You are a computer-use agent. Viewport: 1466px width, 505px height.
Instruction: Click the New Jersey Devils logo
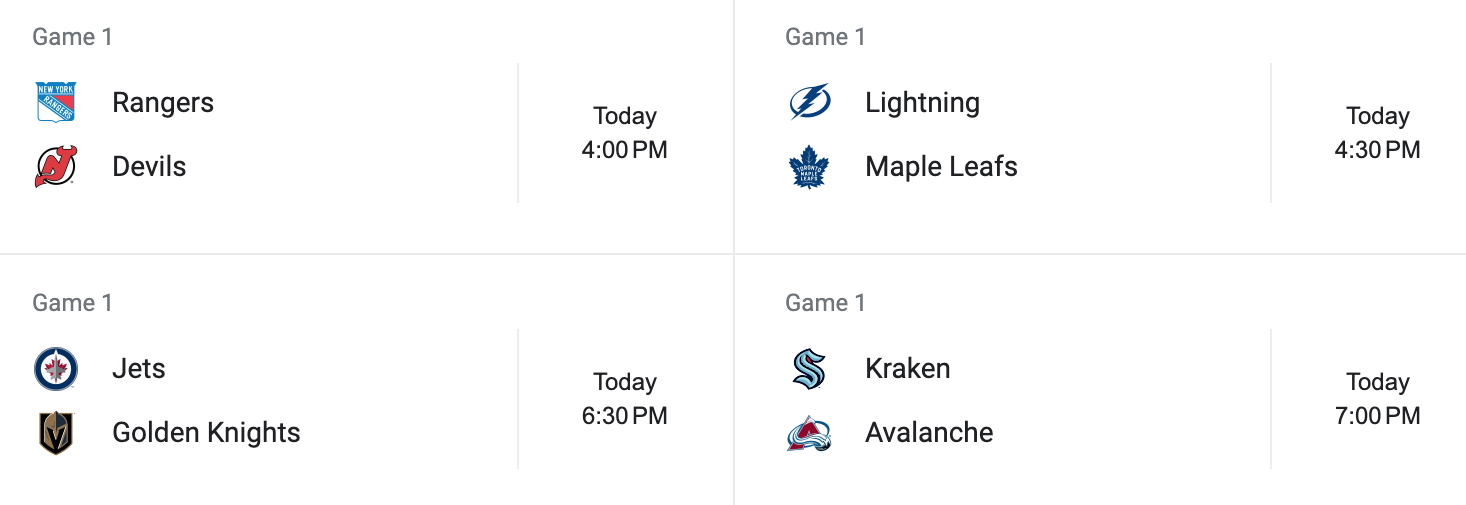click(x=55, y=166)
